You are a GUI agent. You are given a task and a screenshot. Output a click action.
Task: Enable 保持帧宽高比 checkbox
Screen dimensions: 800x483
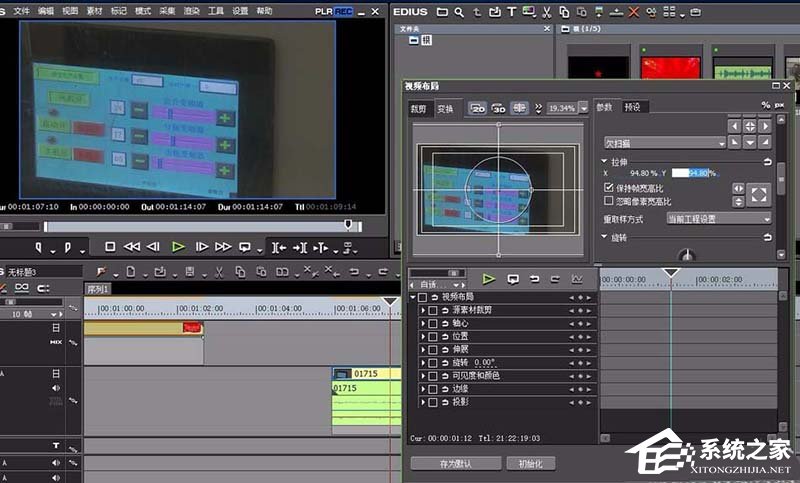point(610,187)
